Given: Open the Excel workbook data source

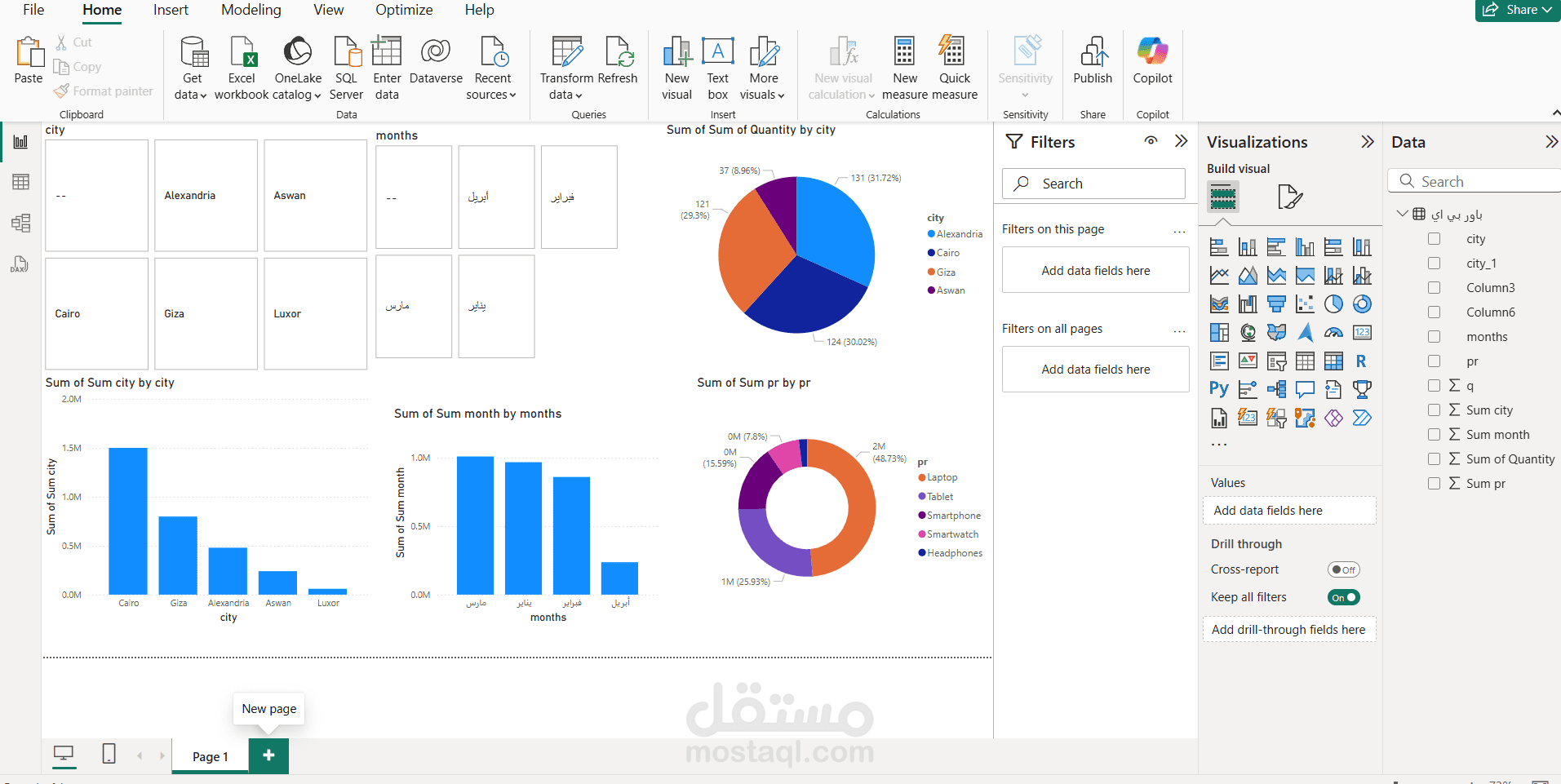Looking at the screenshot, I should (x=242, y=69).
